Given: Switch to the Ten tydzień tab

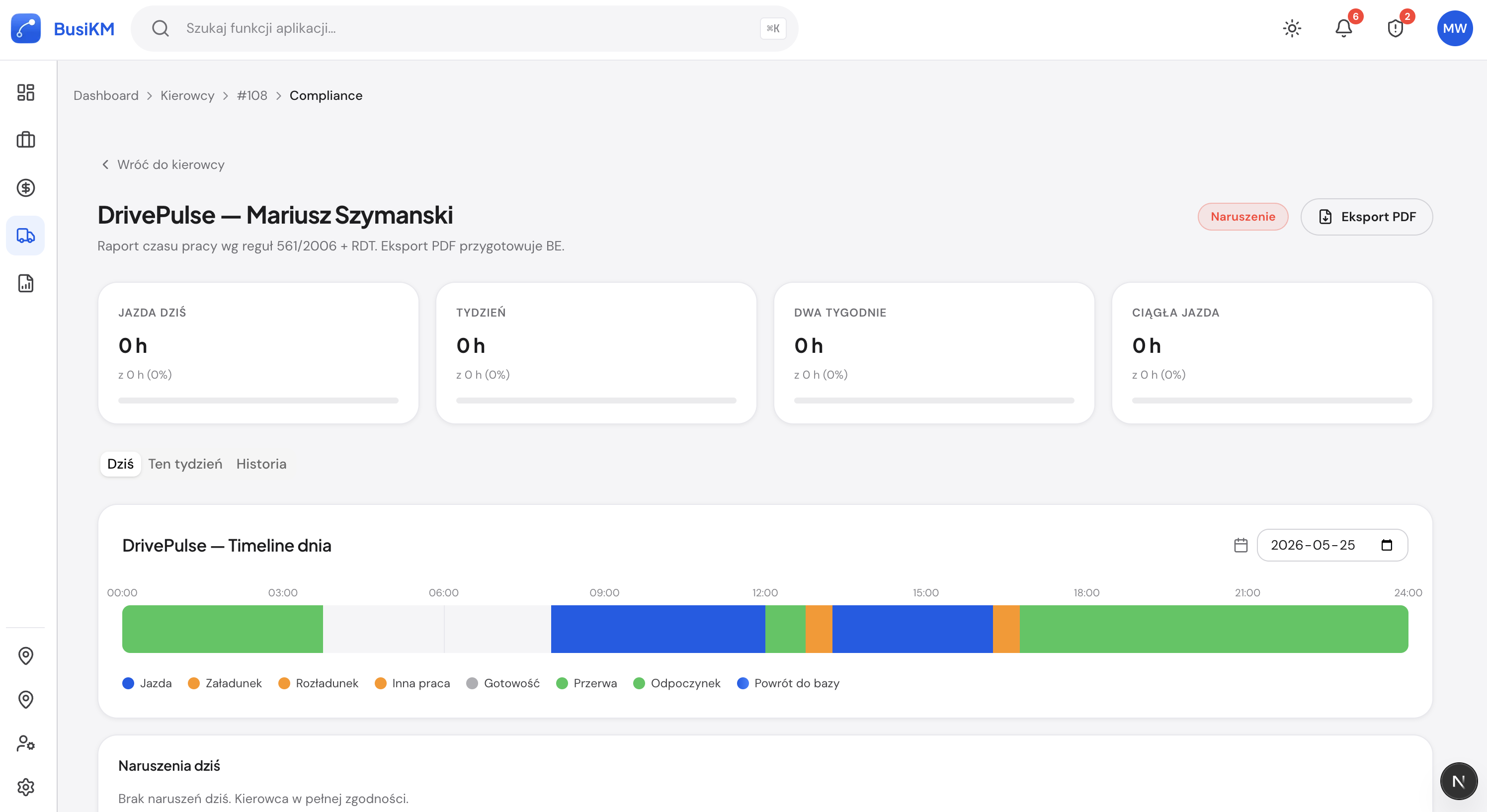Looking at the screenshot, I should 185,464.
